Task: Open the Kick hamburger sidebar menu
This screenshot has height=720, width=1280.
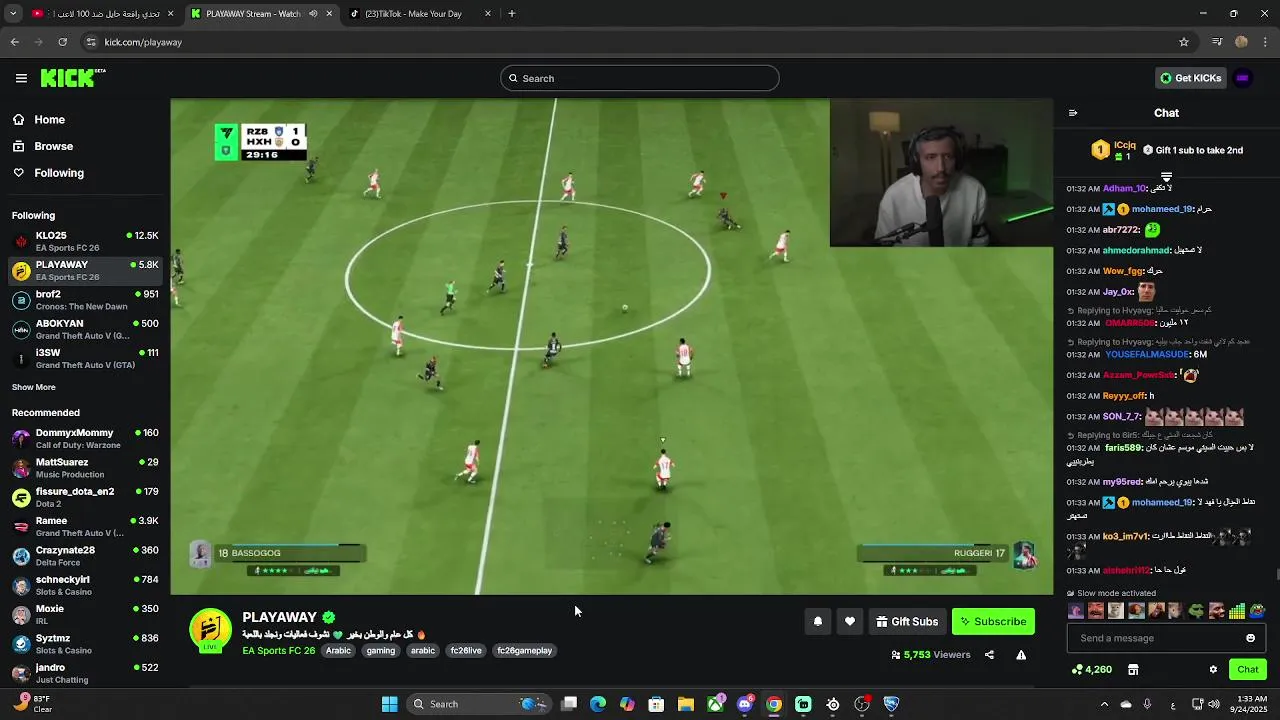Action: pos(21,78)
